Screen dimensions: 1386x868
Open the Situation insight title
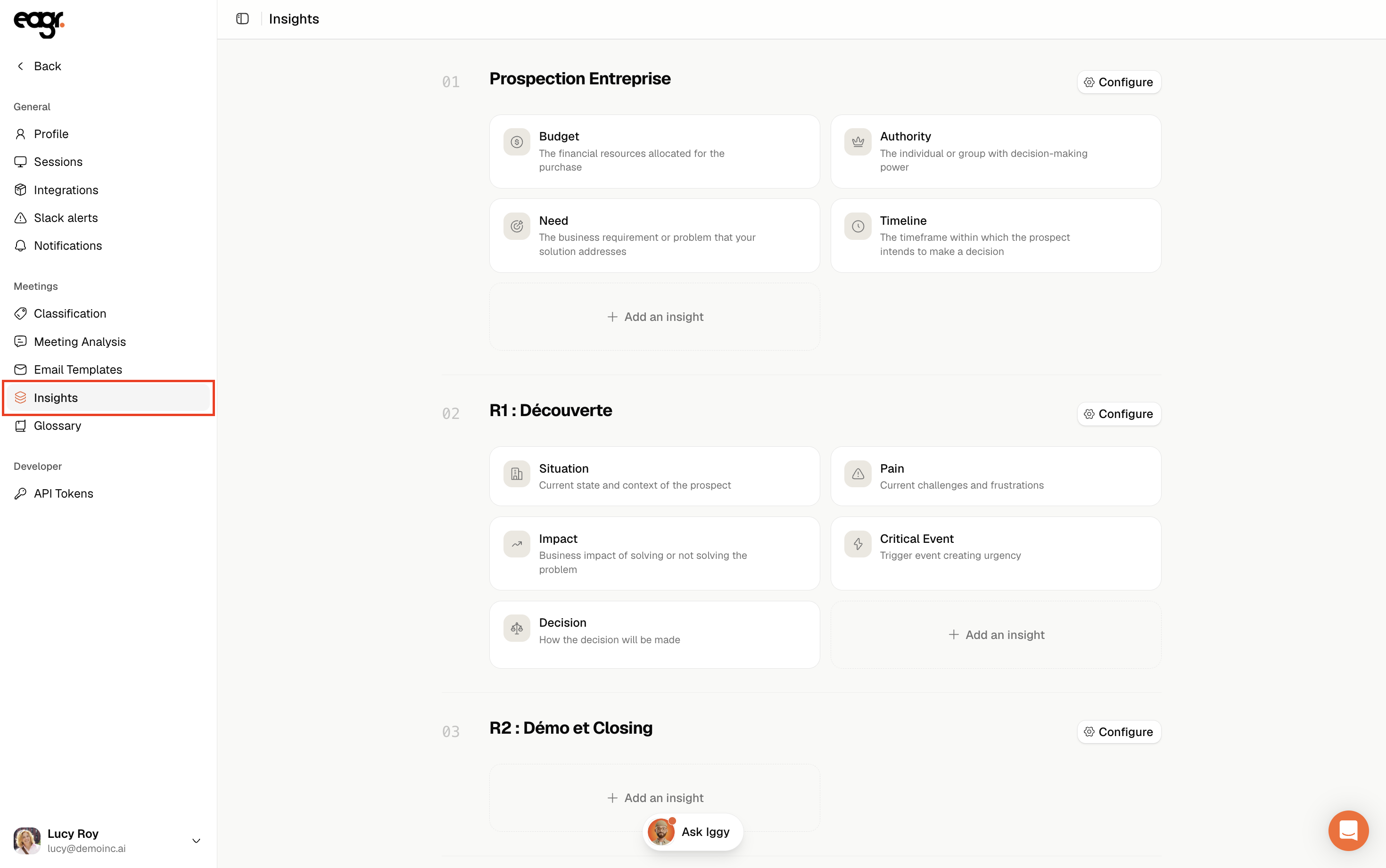[564, 468]
